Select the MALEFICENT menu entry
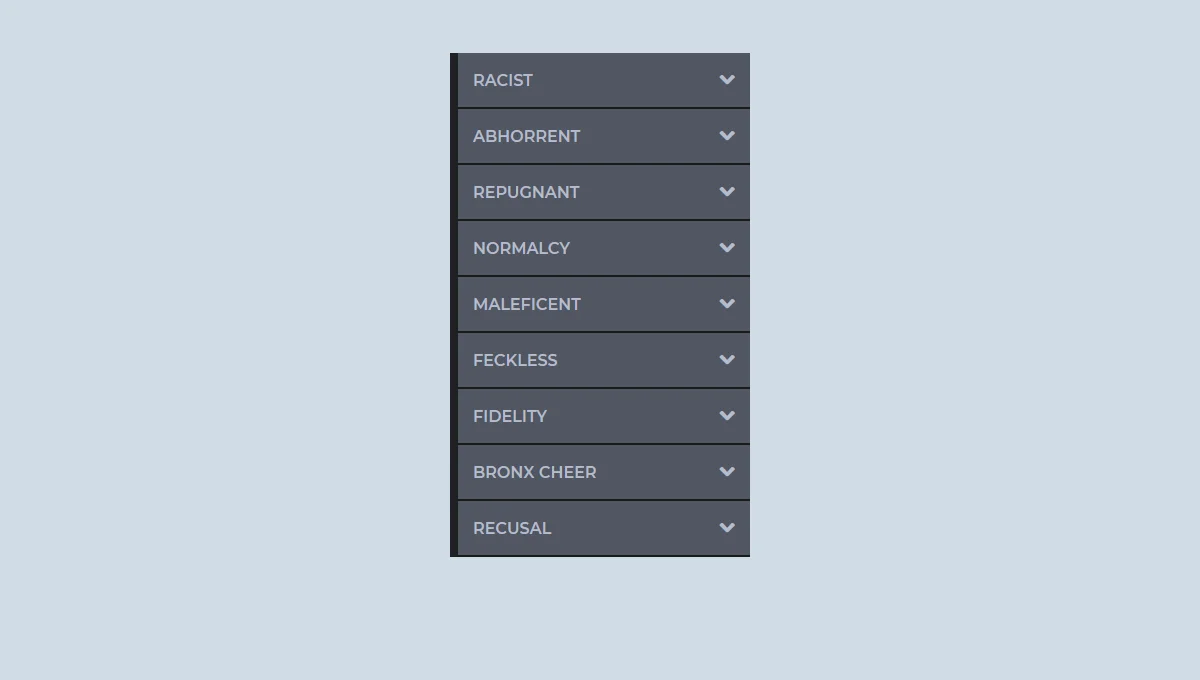 point(526,304)
